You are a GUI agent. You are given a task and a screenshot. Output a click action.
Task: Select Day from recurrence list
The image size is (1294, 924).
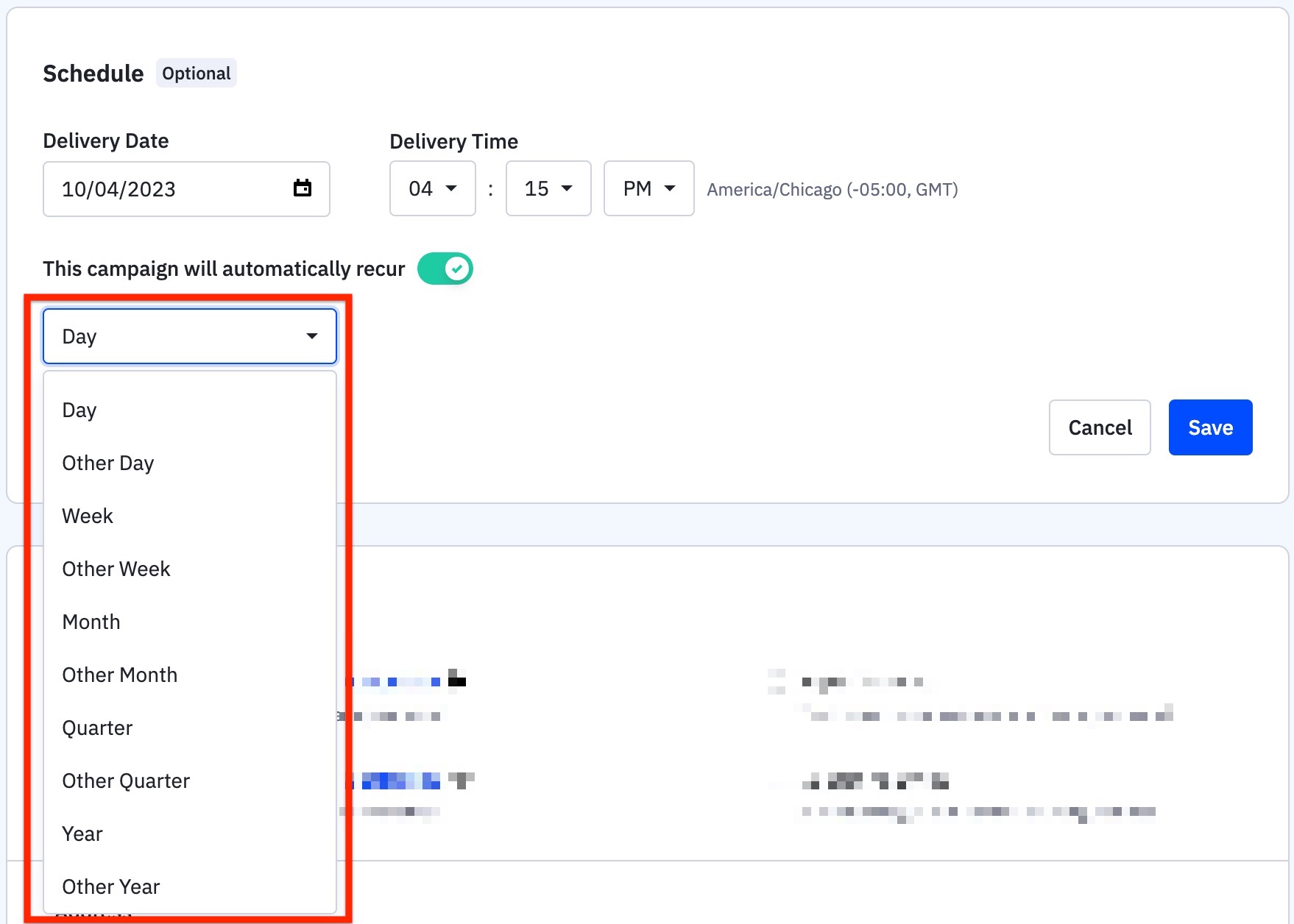click(79, 410)
